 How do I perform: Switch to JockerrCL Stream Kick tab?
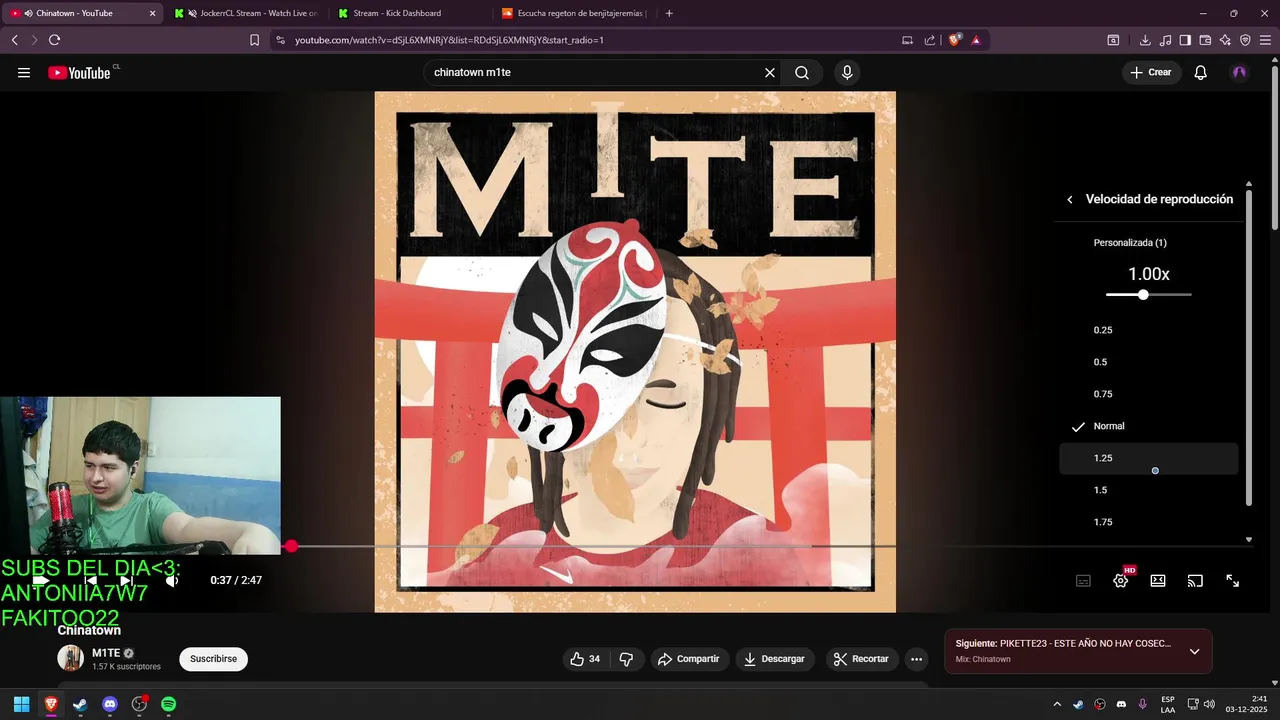click(245, 13)
